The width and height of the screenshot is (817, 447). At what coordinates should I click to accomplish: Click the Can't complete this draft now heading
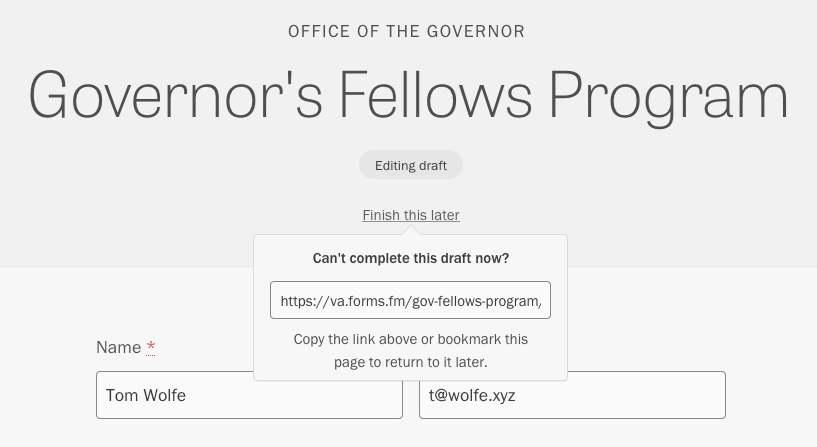tap(411, 258)
